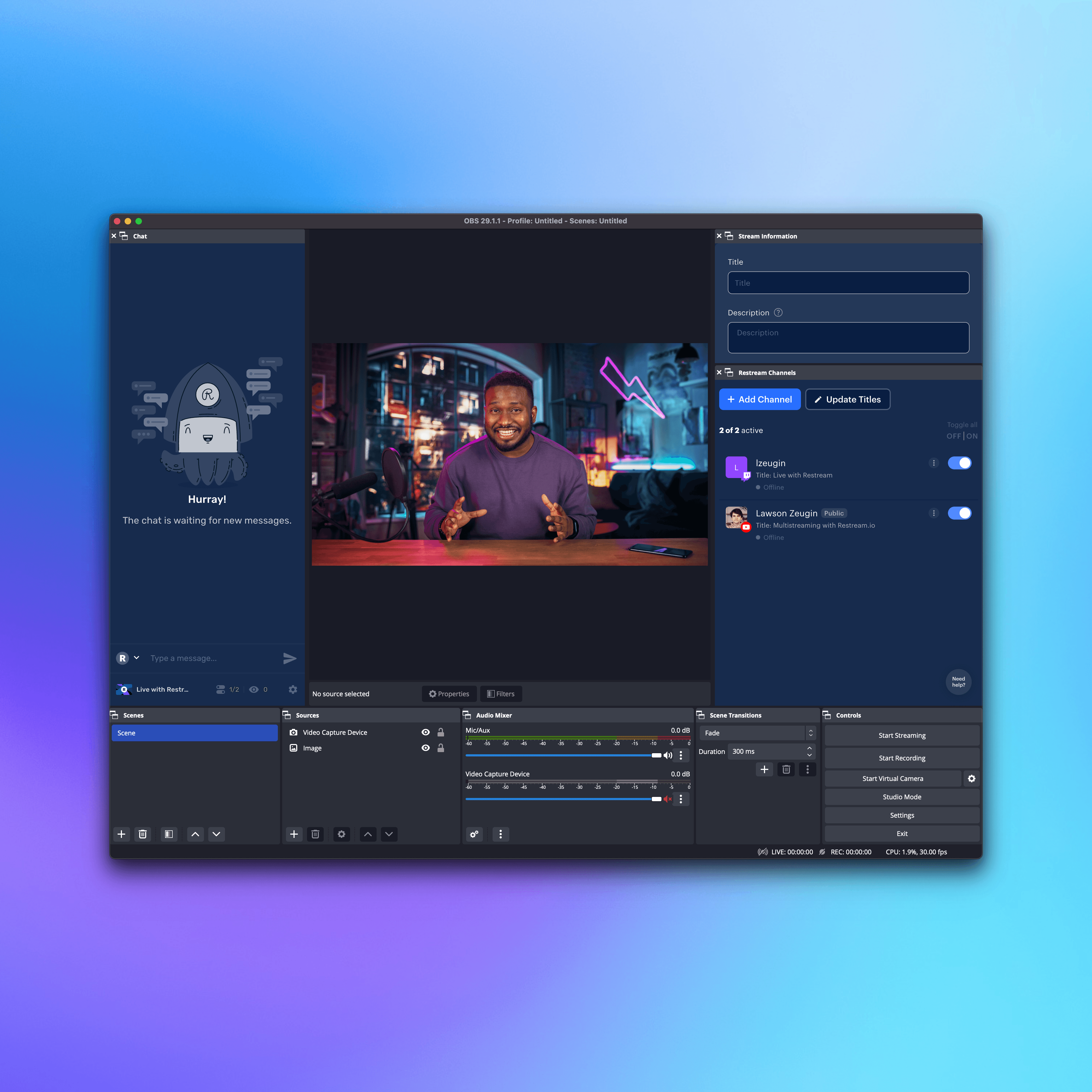This screenshot has height=1092, width=1092.
Task: Toggle off the lzeugin channel switch
Action: [x=959, y=463]
